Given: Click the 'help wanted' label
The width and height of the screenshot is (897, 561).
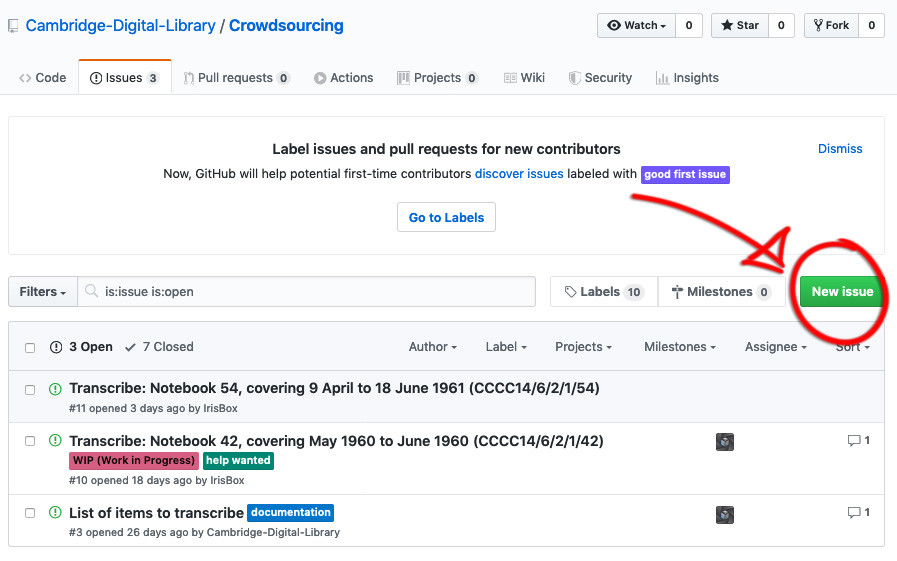Looking at the screenshot, I should click(238, 460).
